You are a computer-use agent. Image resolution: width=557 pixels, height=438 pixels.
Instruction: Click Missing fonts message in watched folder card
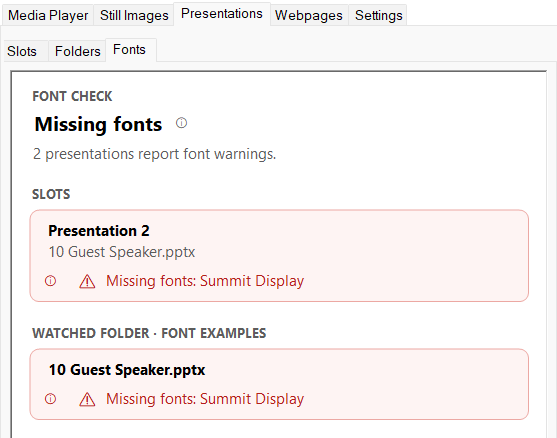[205, 399]
